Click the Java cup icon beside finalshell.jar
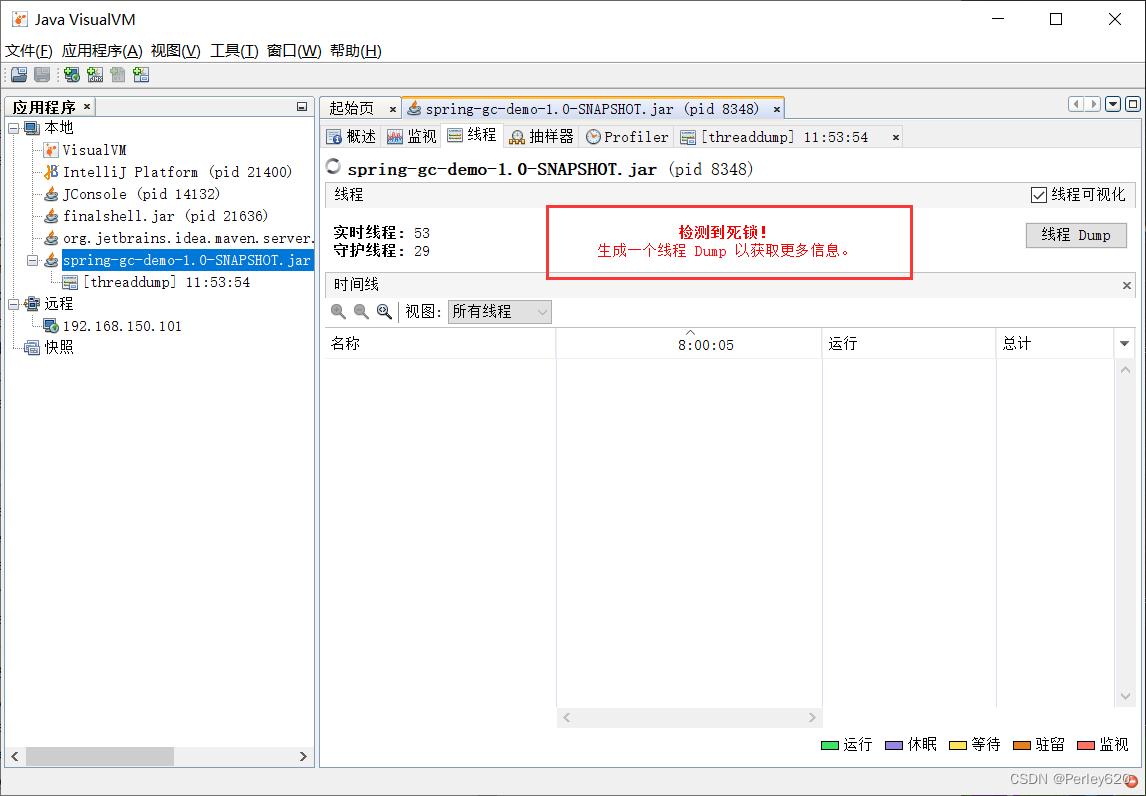This screenshot has width=1146, height=796. 50,216
